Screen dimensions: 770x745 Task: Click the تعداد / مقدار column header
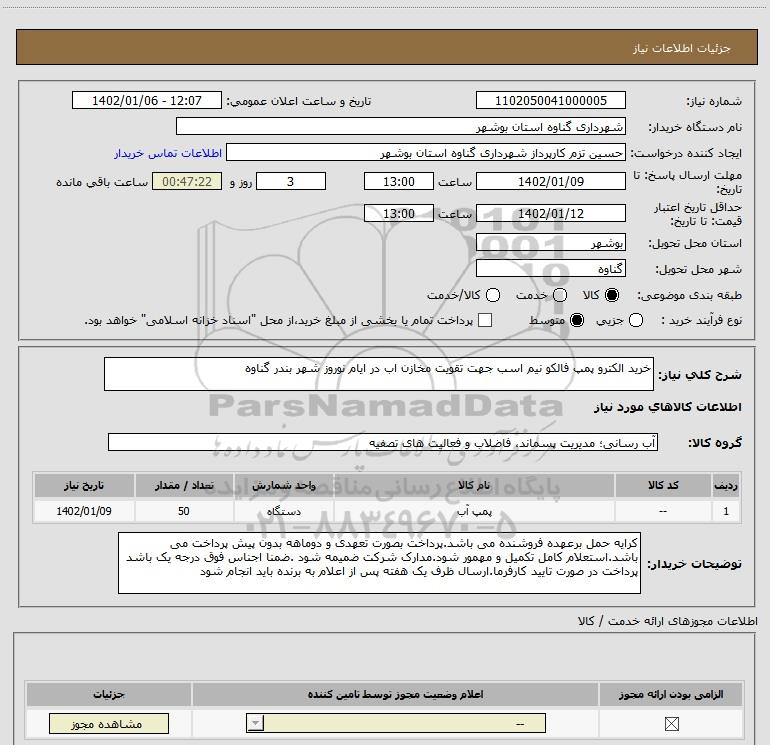184,485
